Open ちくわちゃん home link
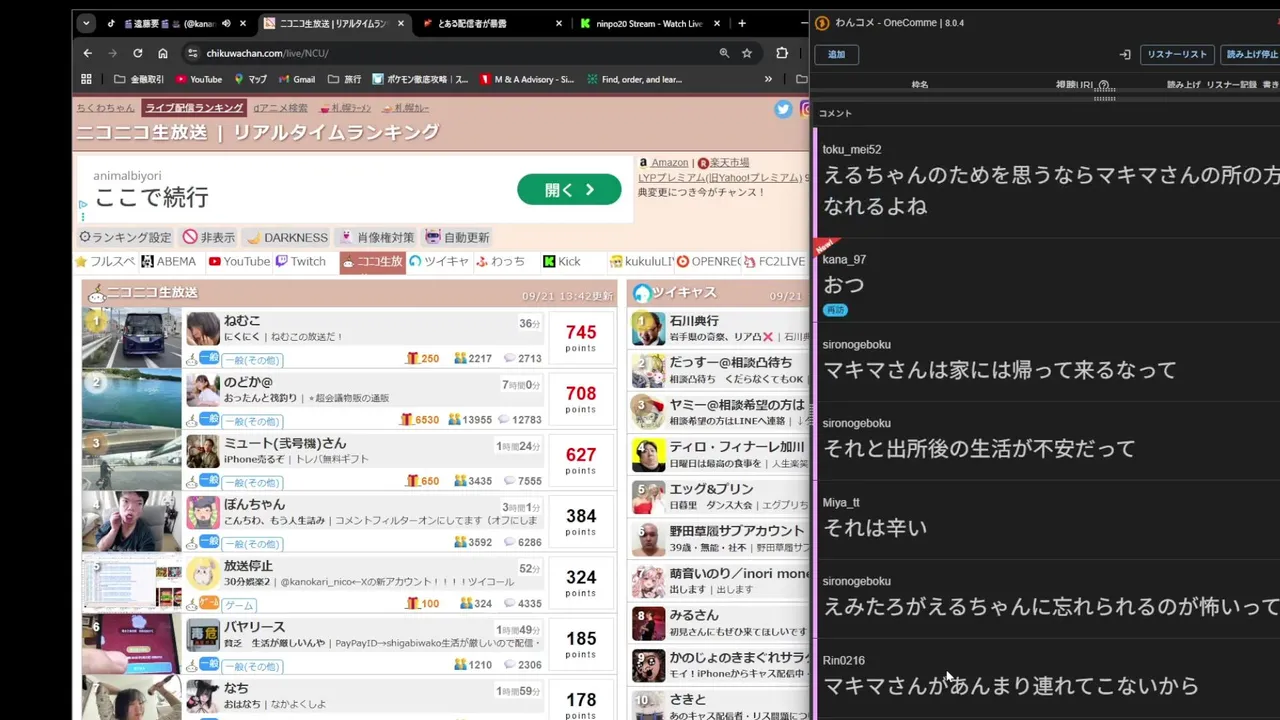 click(105, 108)
